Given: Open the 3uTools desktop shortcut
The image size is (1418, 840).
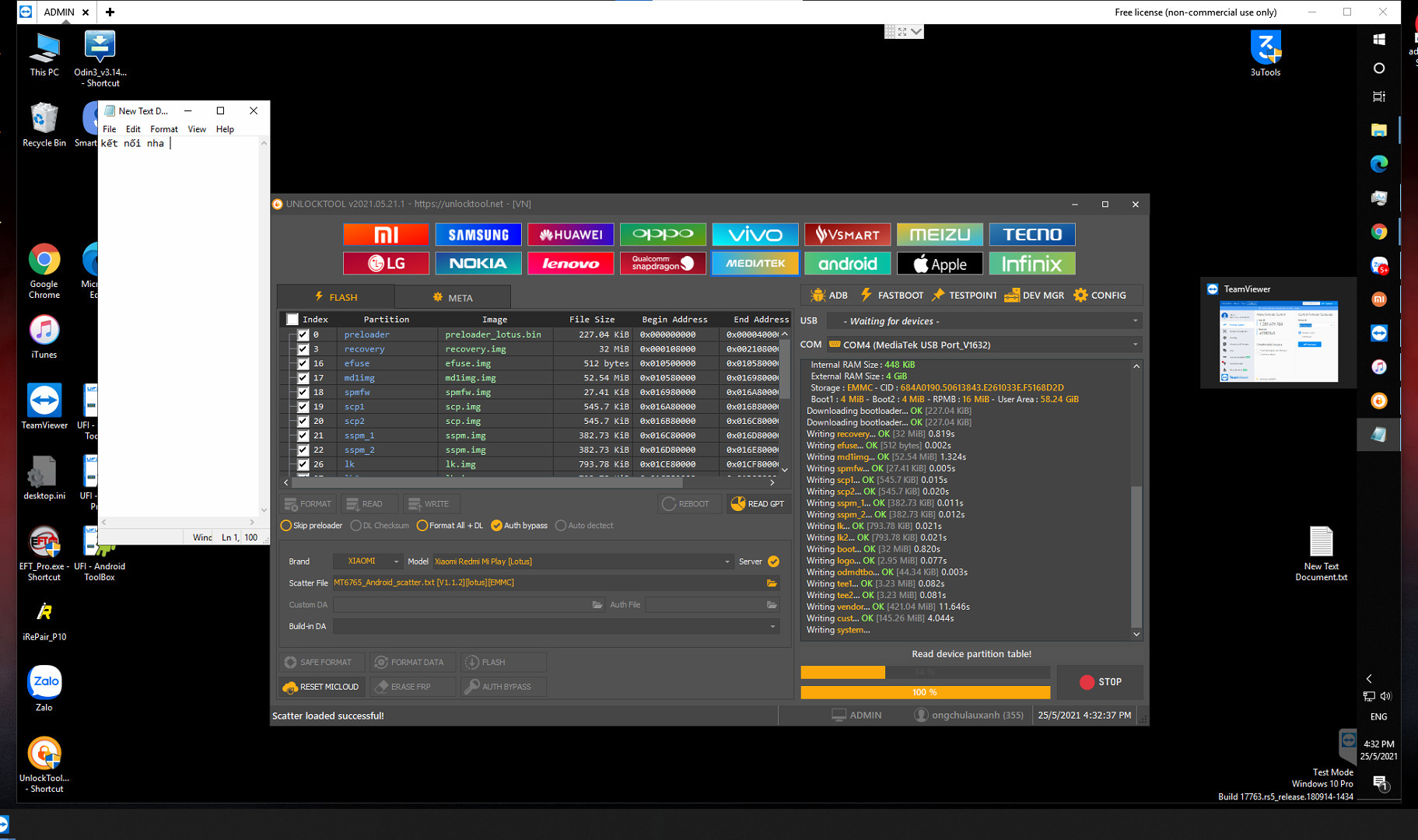Looking at the screenshot, I should pyautogui.click(x=1266, y=53).
